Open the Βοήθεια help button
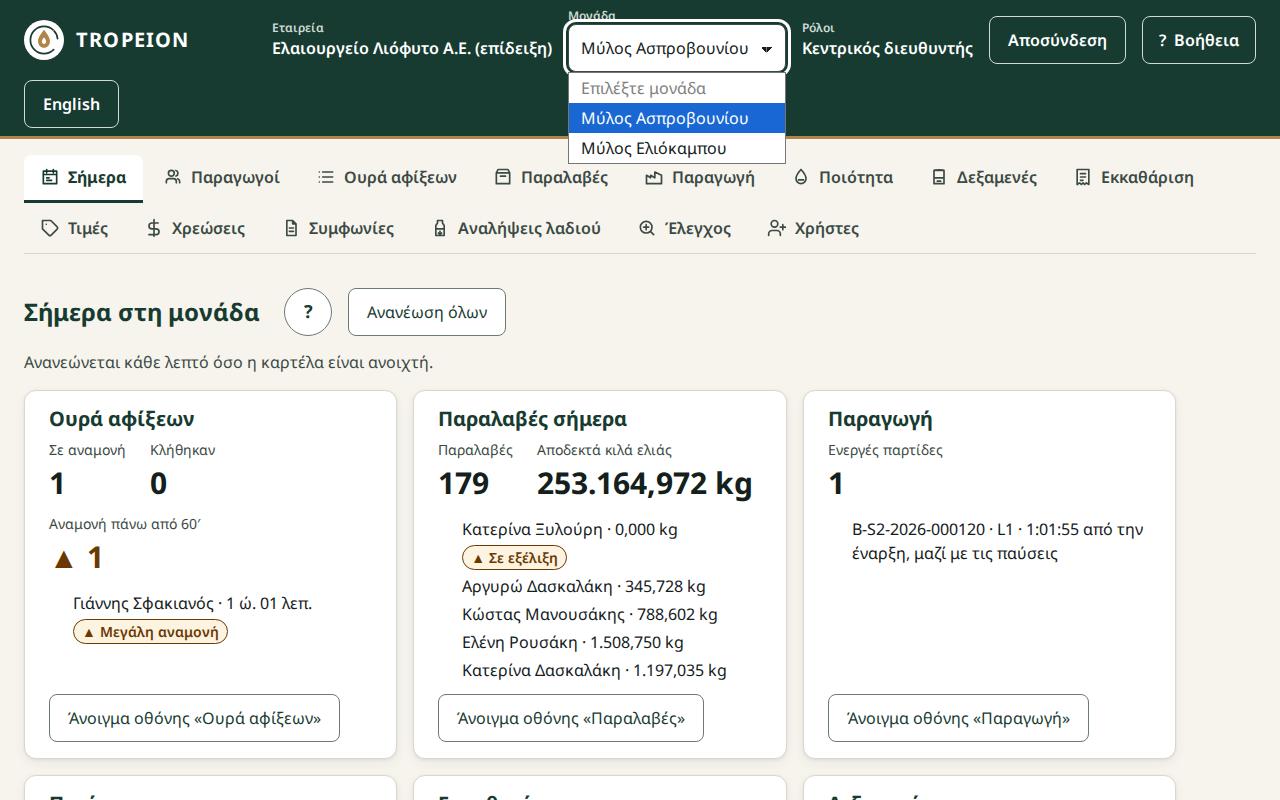Screen dimensions: 1280x800 point(1199,40)
